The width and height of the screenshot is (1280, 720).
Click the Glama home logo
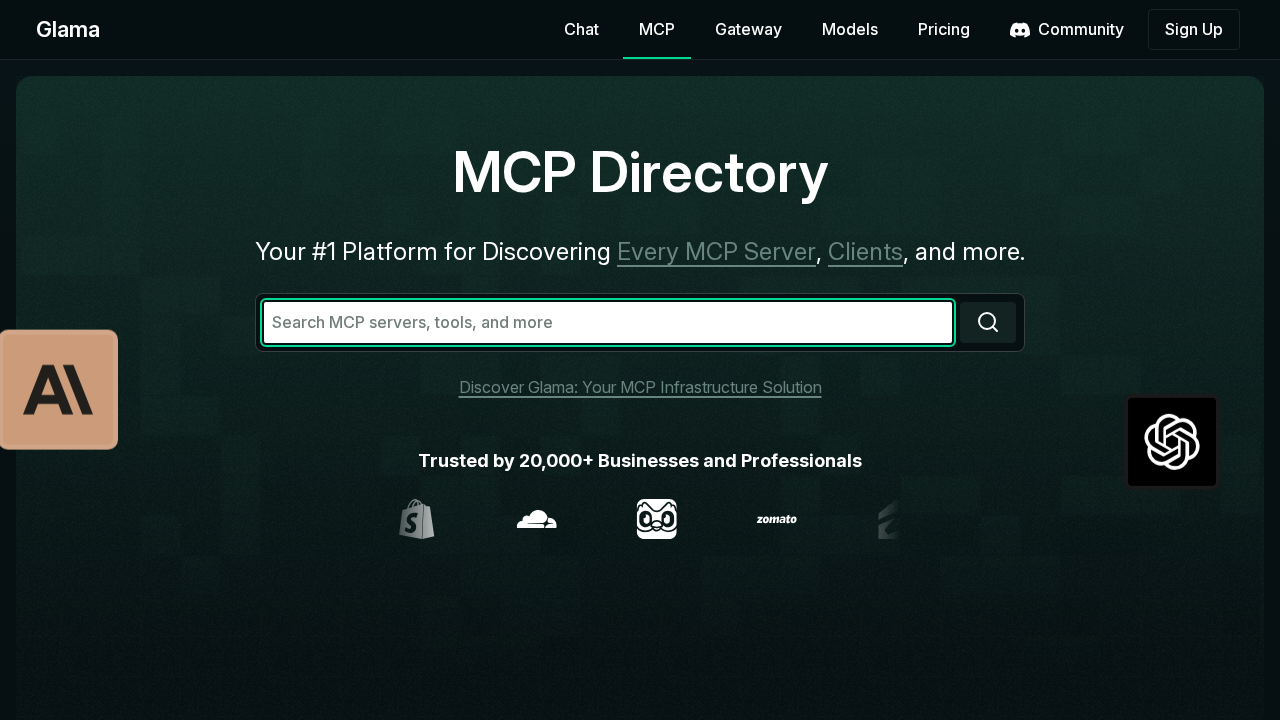[x=68, y=30]
